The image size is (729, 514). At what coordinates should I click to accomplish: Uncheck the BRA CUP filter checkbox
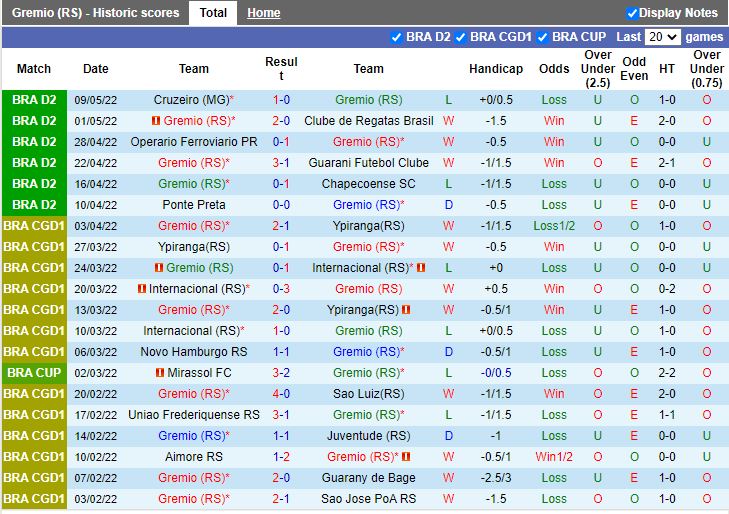[x=542, y=38]
